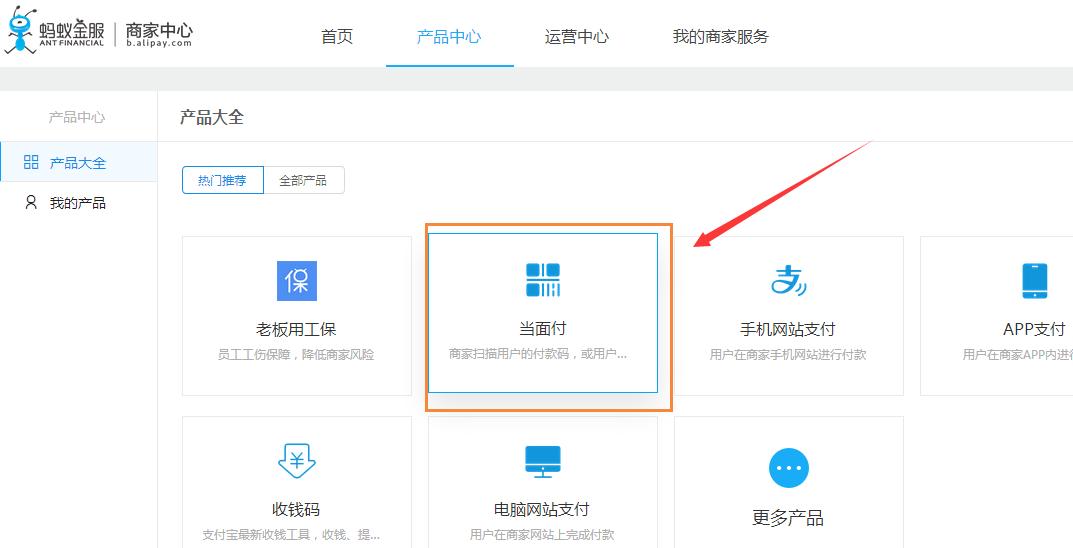Screen dimensions: 1073x548
Task: Click the APP支付 phone icon
Action: click(1034, 281)
